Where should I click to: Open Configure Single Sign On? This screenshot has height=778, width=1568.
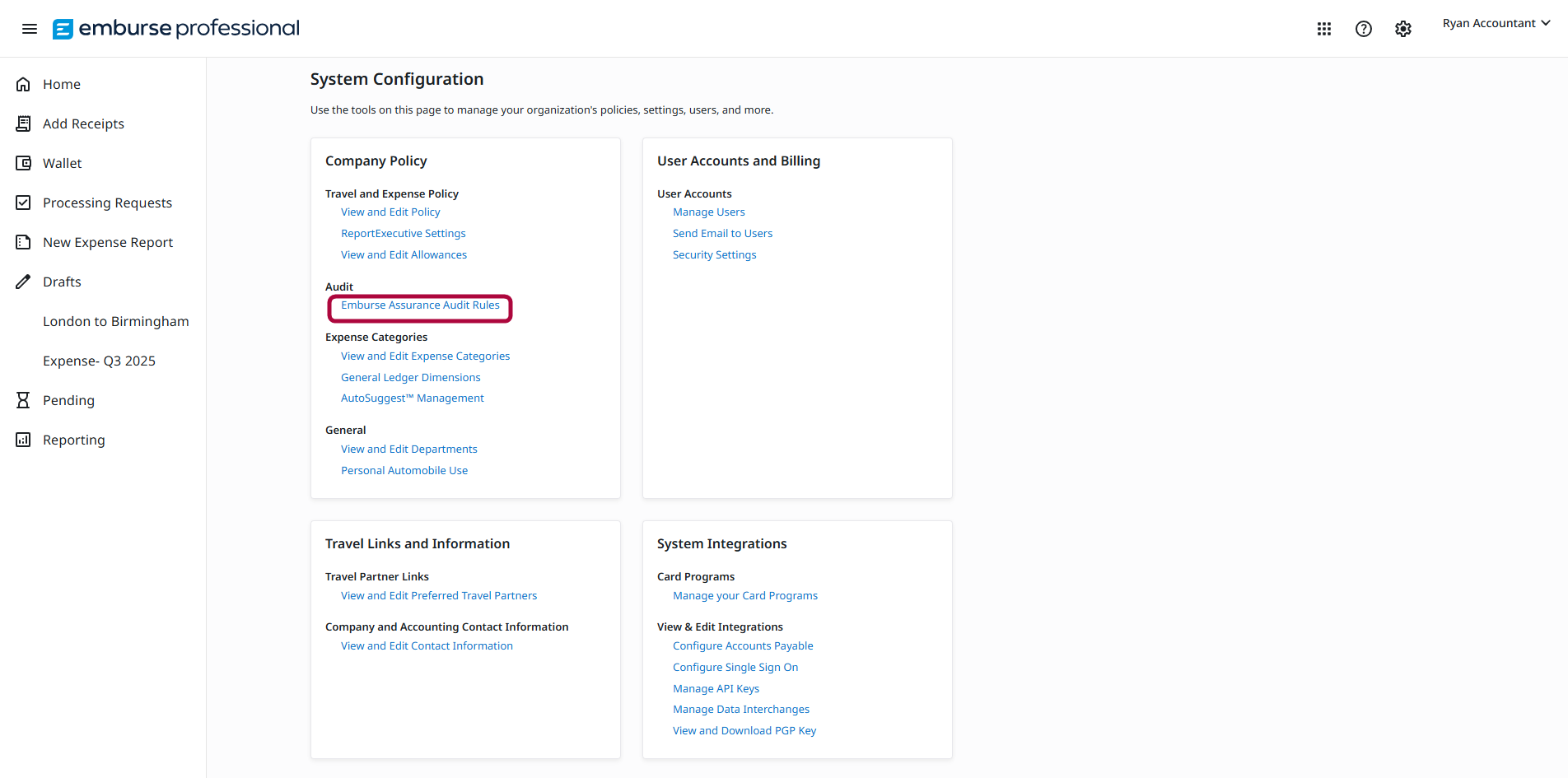click(735, 667)
